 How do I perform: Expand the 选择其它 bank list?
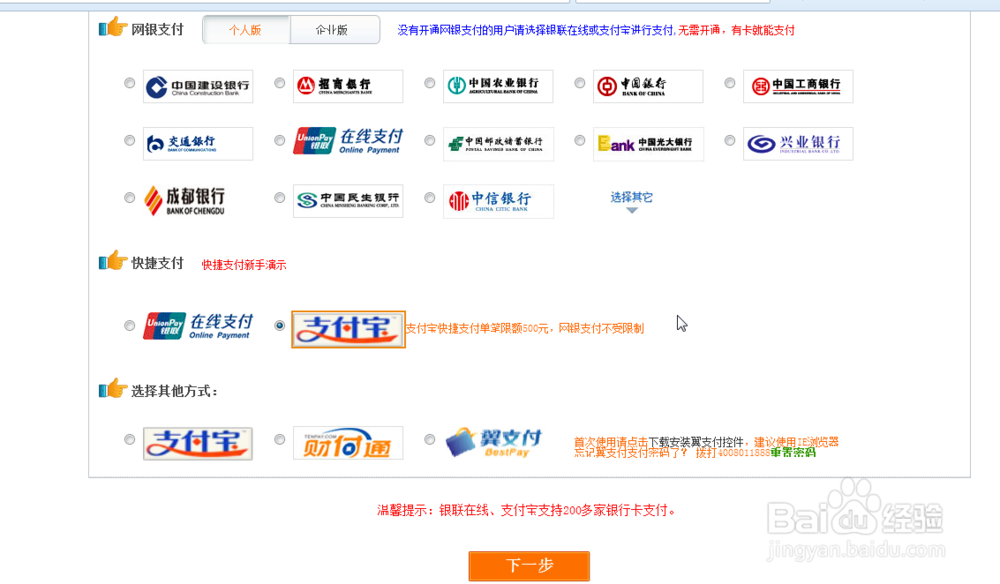point(631,201)
